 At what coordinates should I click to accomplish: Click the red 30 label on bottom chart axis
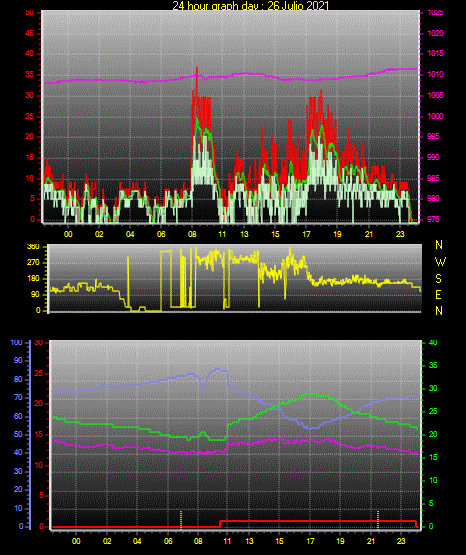tap(39, 342)
